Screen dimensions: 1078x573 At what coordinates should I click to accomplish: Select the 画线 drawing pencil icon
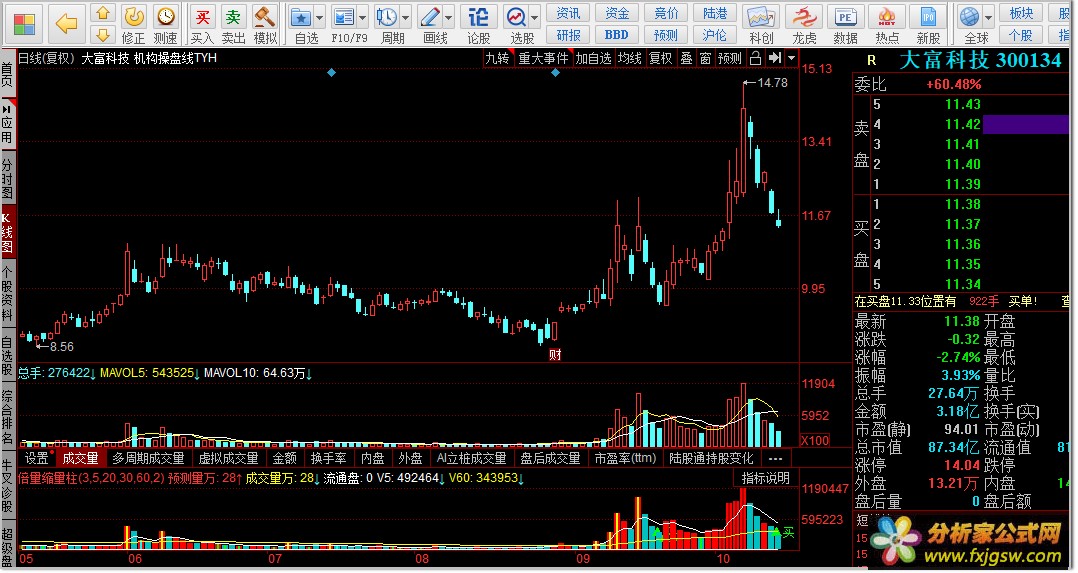pyautogui.click(x=430, y=17)
